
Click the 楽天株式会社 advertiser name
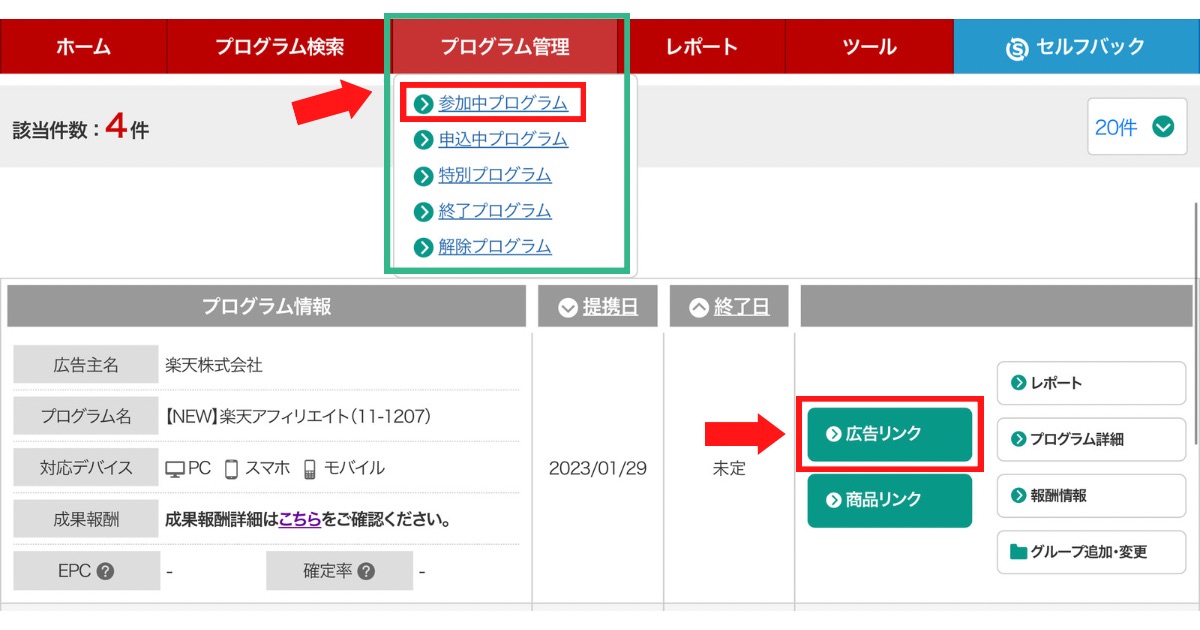click(214, 365)
